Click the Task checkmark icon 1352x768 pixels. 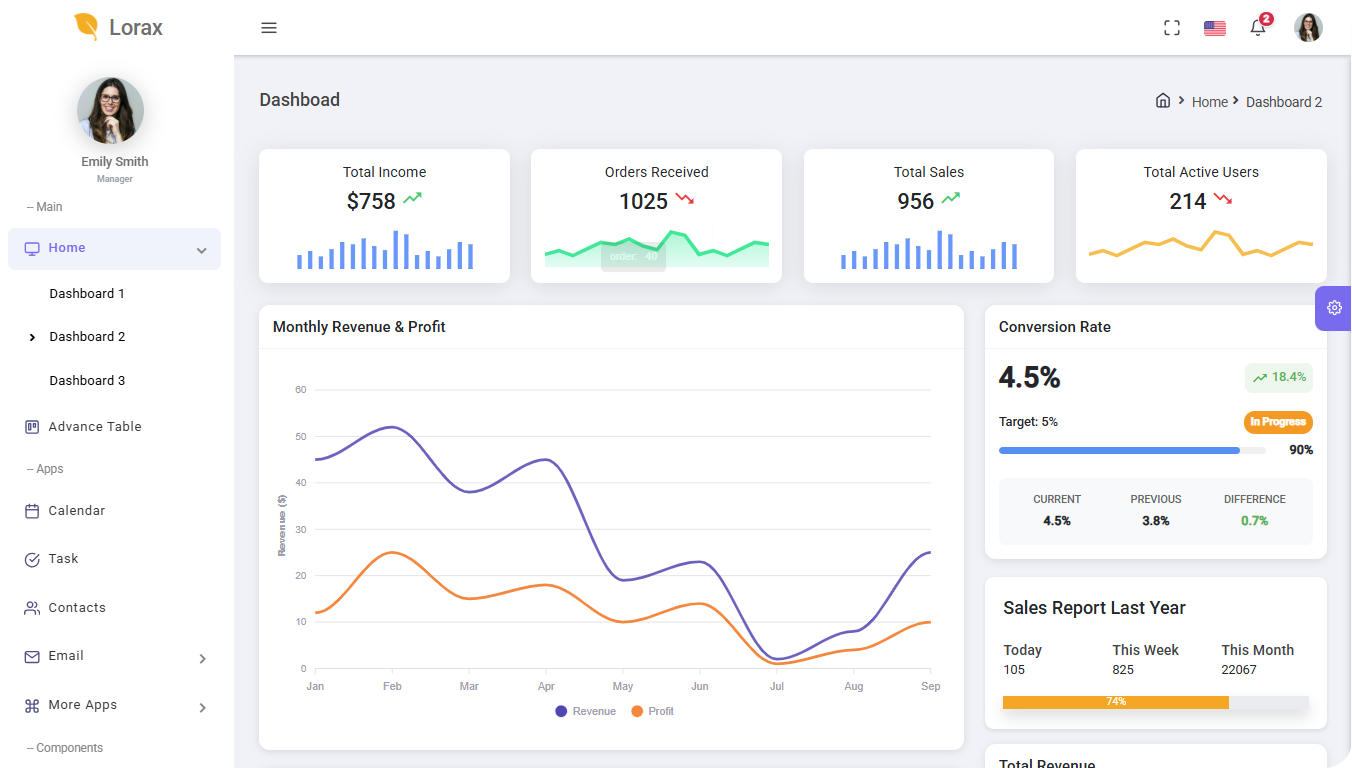pyautogui.click(x=32, y=560)
